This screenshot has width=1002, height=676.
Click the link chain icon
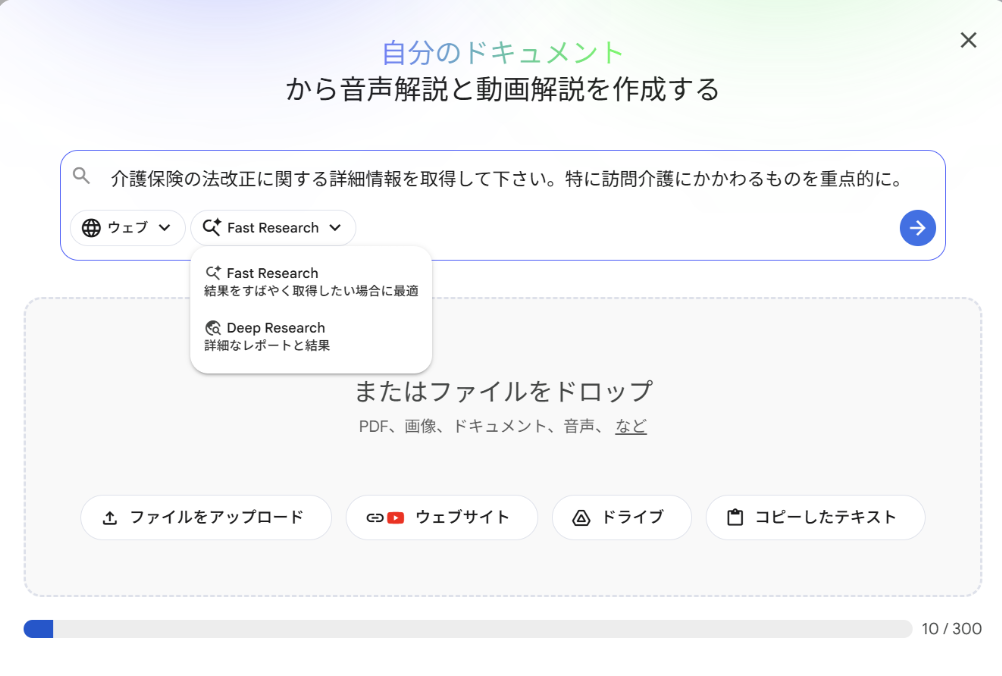375,518
